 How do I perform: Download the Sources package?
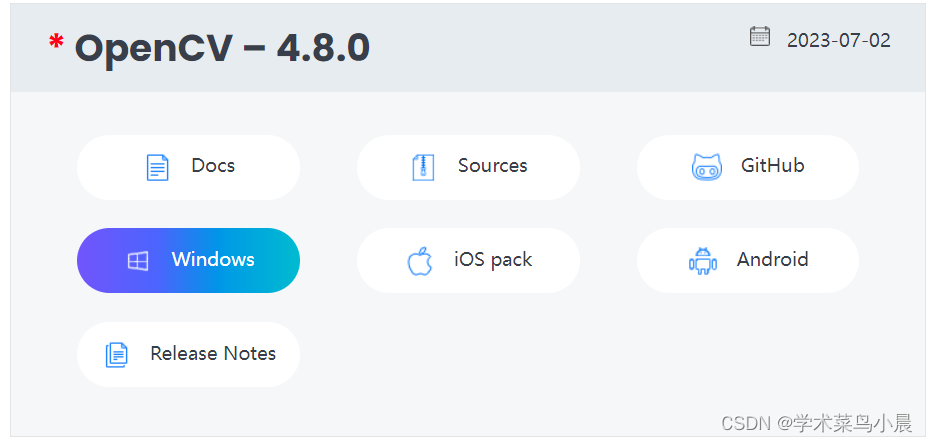pos(492,165)
